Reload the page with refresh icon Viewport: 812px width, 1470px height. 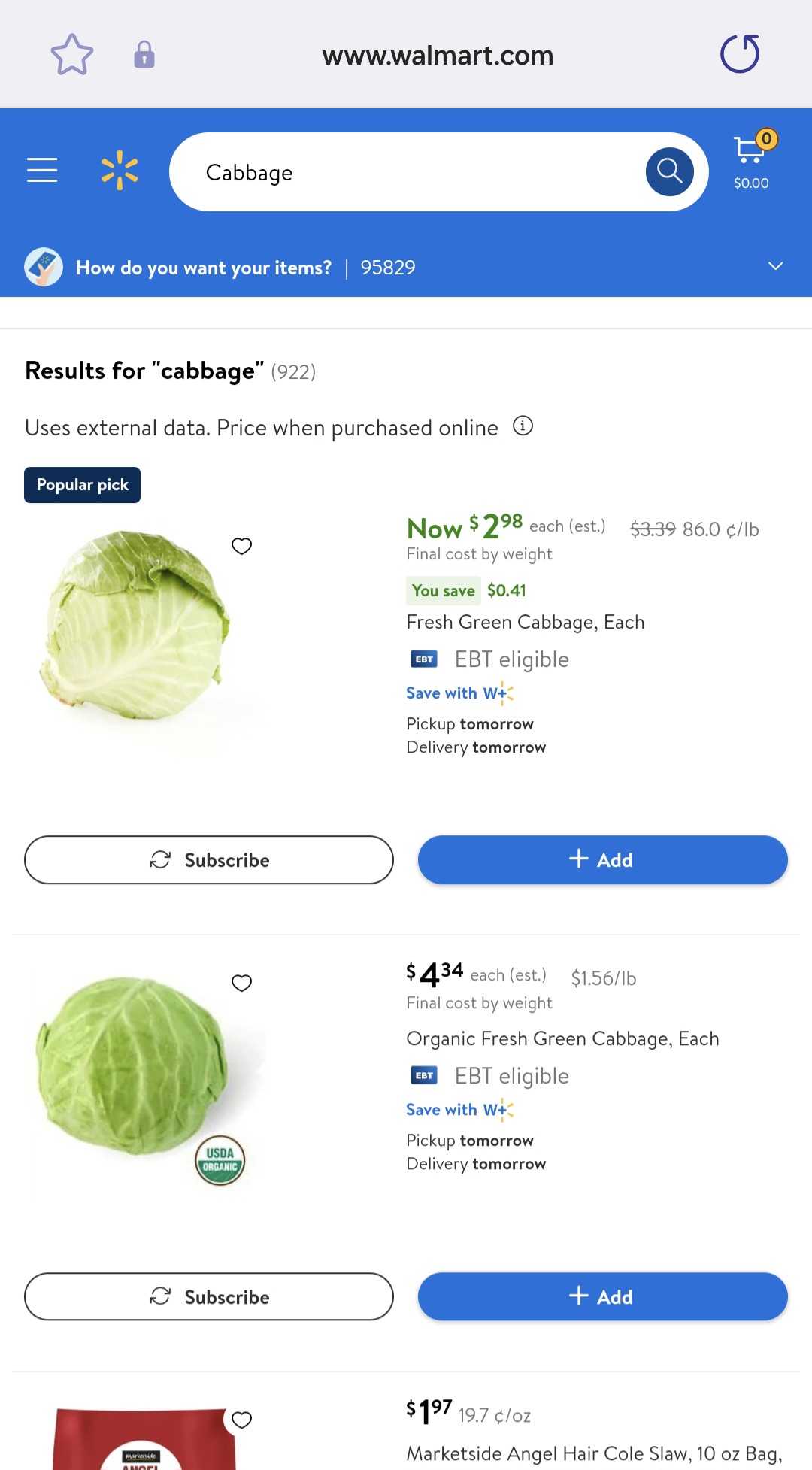[x=740, y=54]
